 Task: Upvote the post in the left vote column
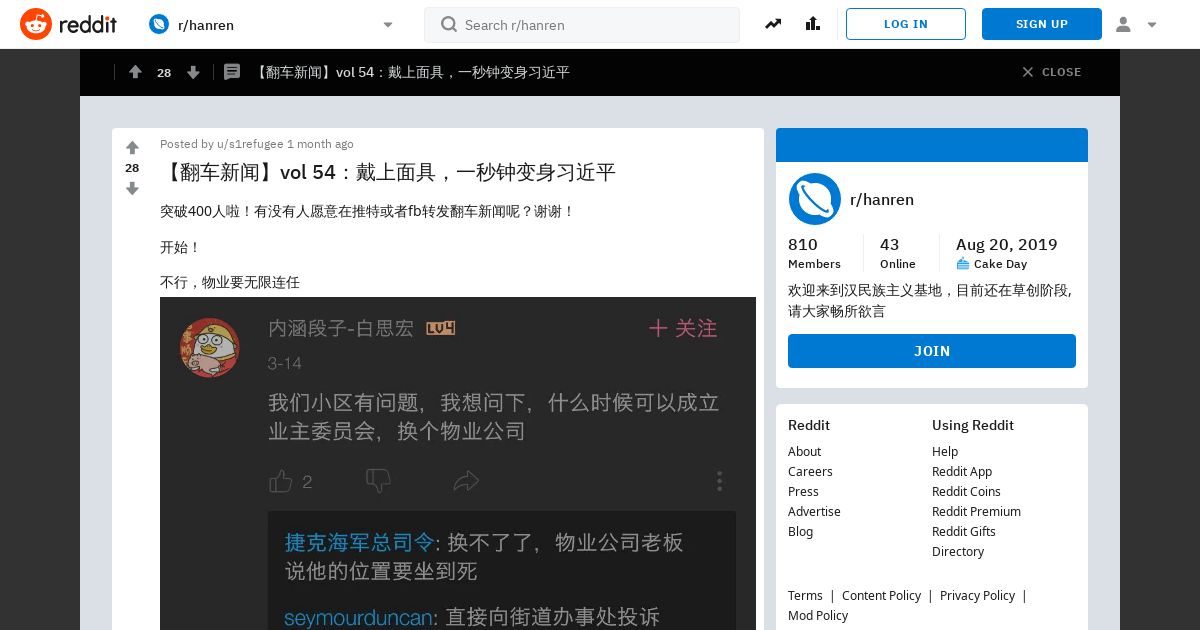(x=132, y=148)
